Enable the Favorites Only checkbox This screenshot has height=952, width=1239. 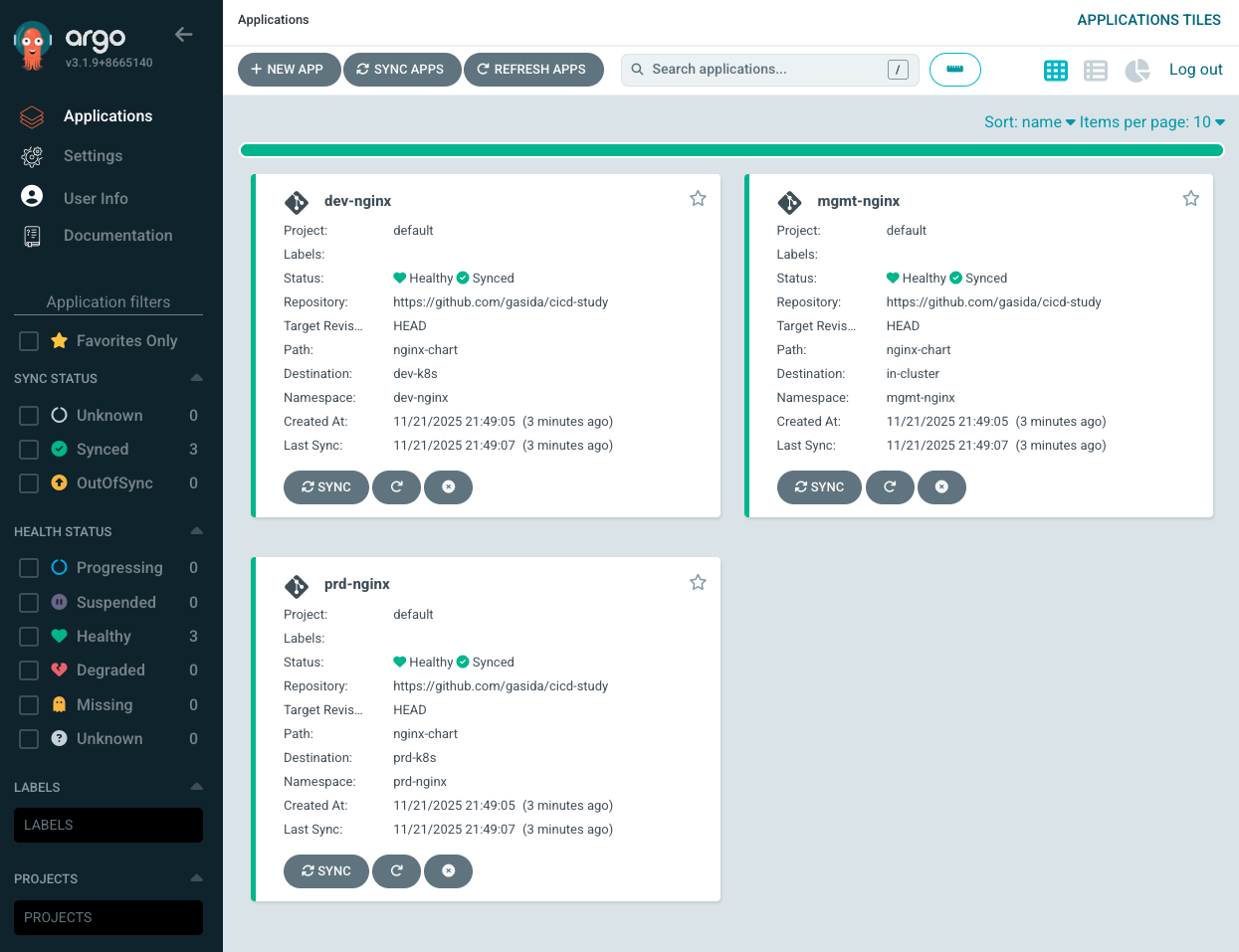29,341
